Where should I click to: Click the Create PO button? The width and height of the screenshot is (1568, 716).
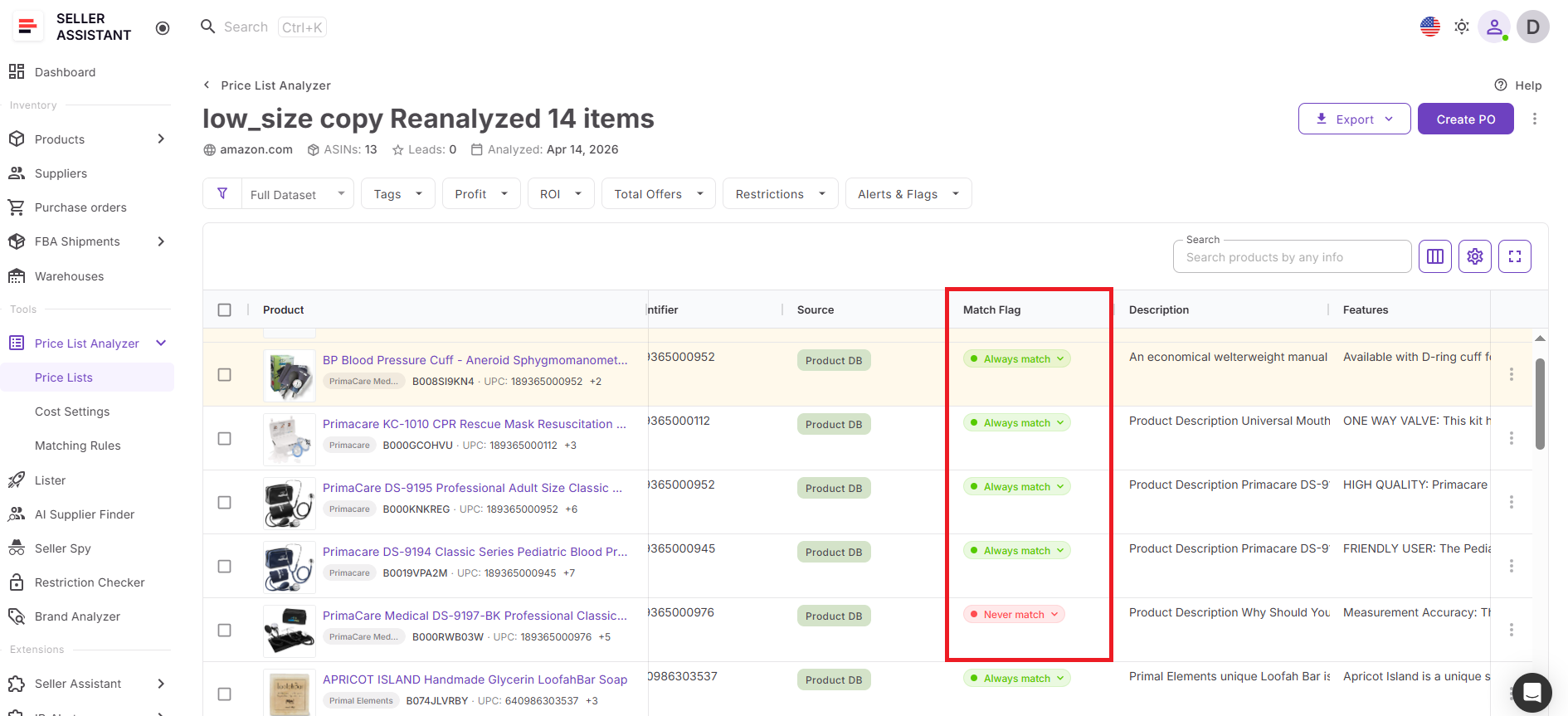(1466, 119)
